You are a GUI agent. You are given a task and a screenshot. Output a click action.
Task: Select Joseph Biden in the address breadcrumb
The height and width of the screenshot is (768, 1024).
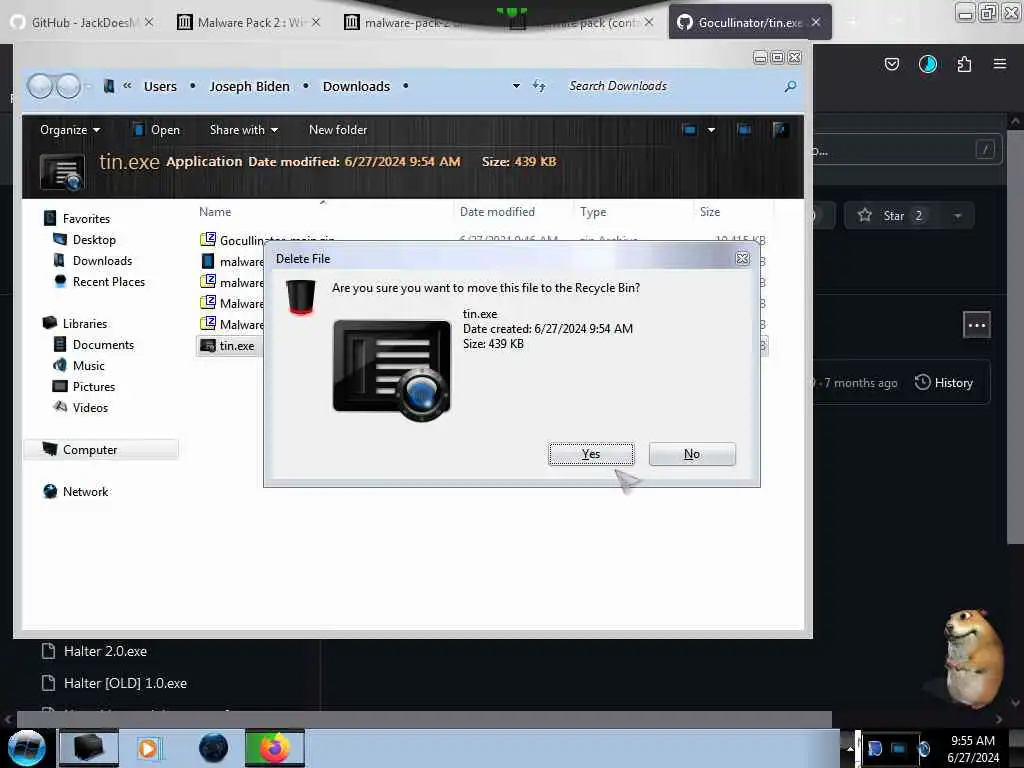point(249,86)
